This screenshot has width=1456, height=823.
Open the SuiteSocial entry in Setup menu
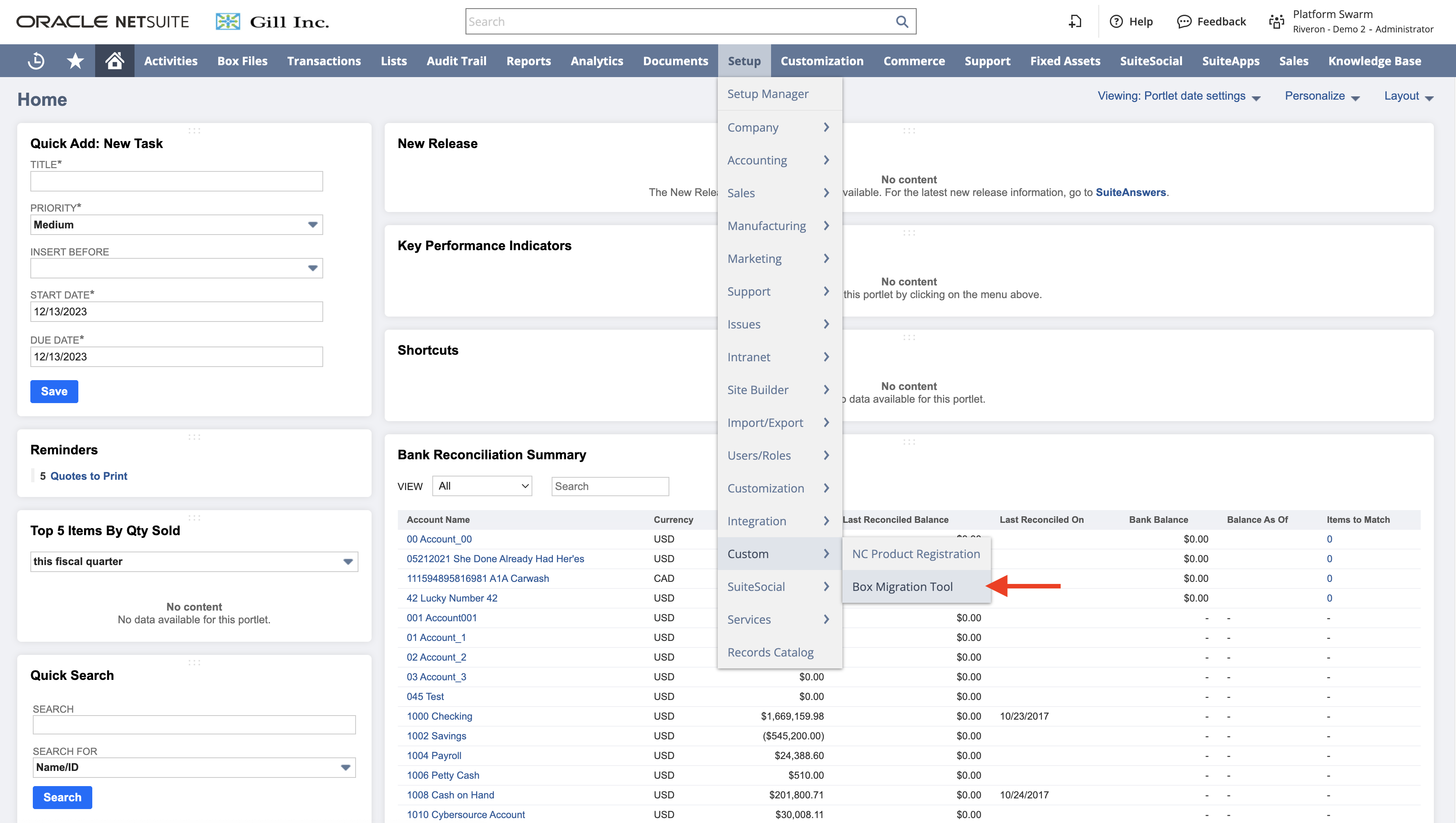coord(779,587)
